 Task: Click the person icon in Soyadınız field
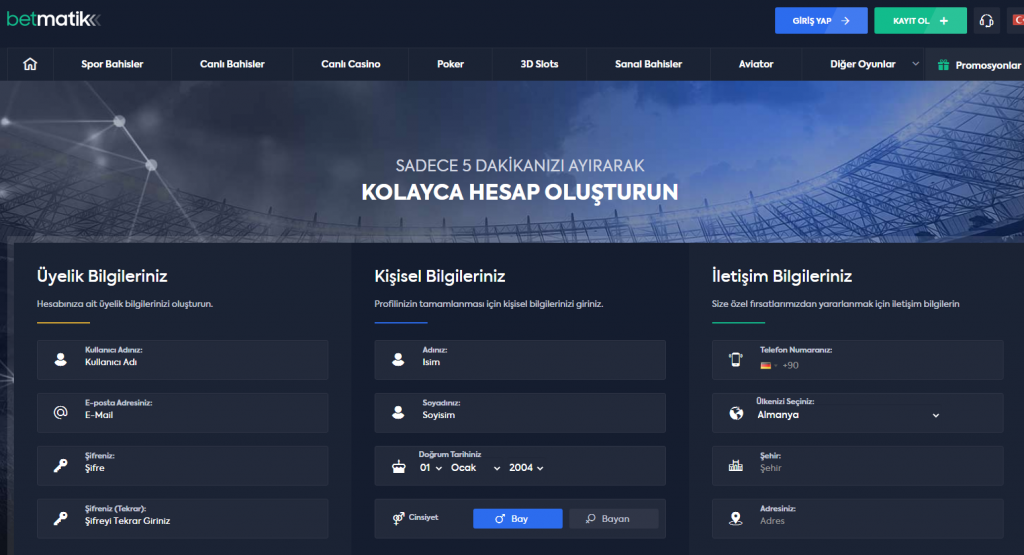click(398, 413)
